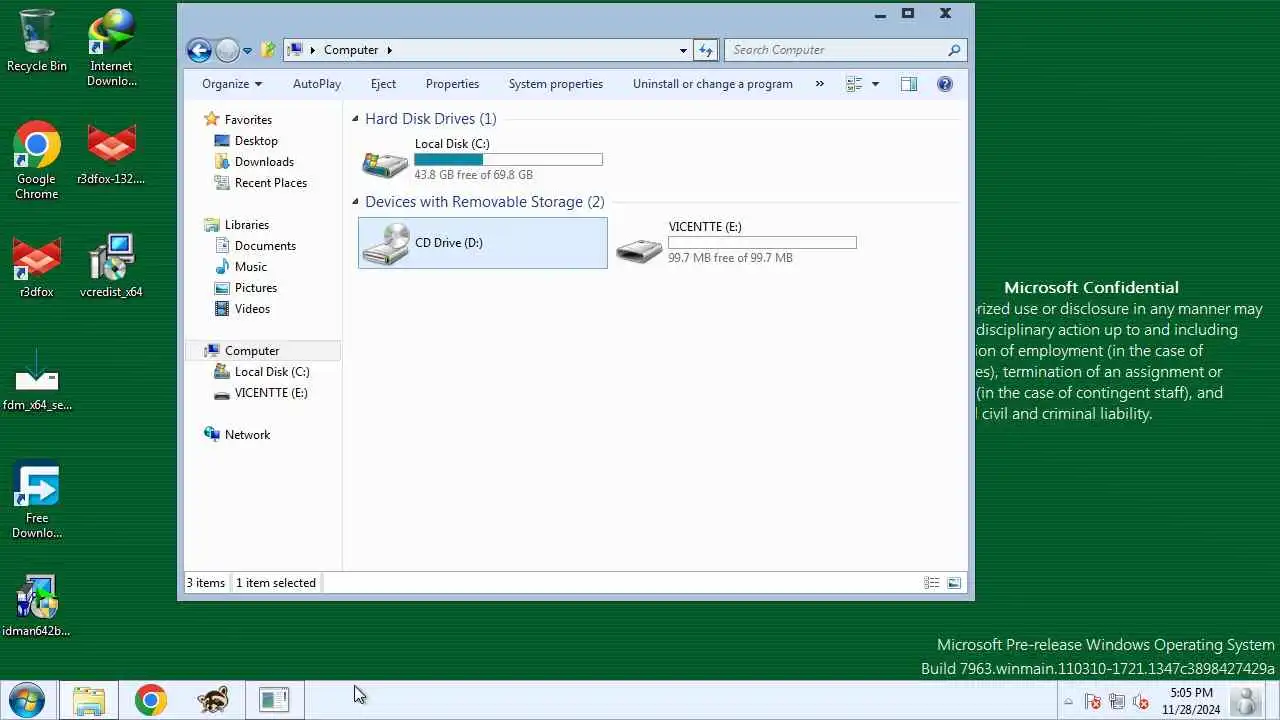1280x720 pixels.
Task: Expand the arrow after Computer breadcrumb
Action: (x=389, y=50)
